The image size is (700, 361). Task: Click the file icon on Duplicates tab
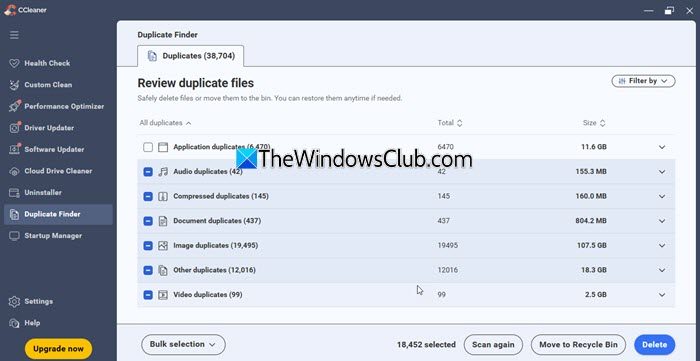(152, 56)
